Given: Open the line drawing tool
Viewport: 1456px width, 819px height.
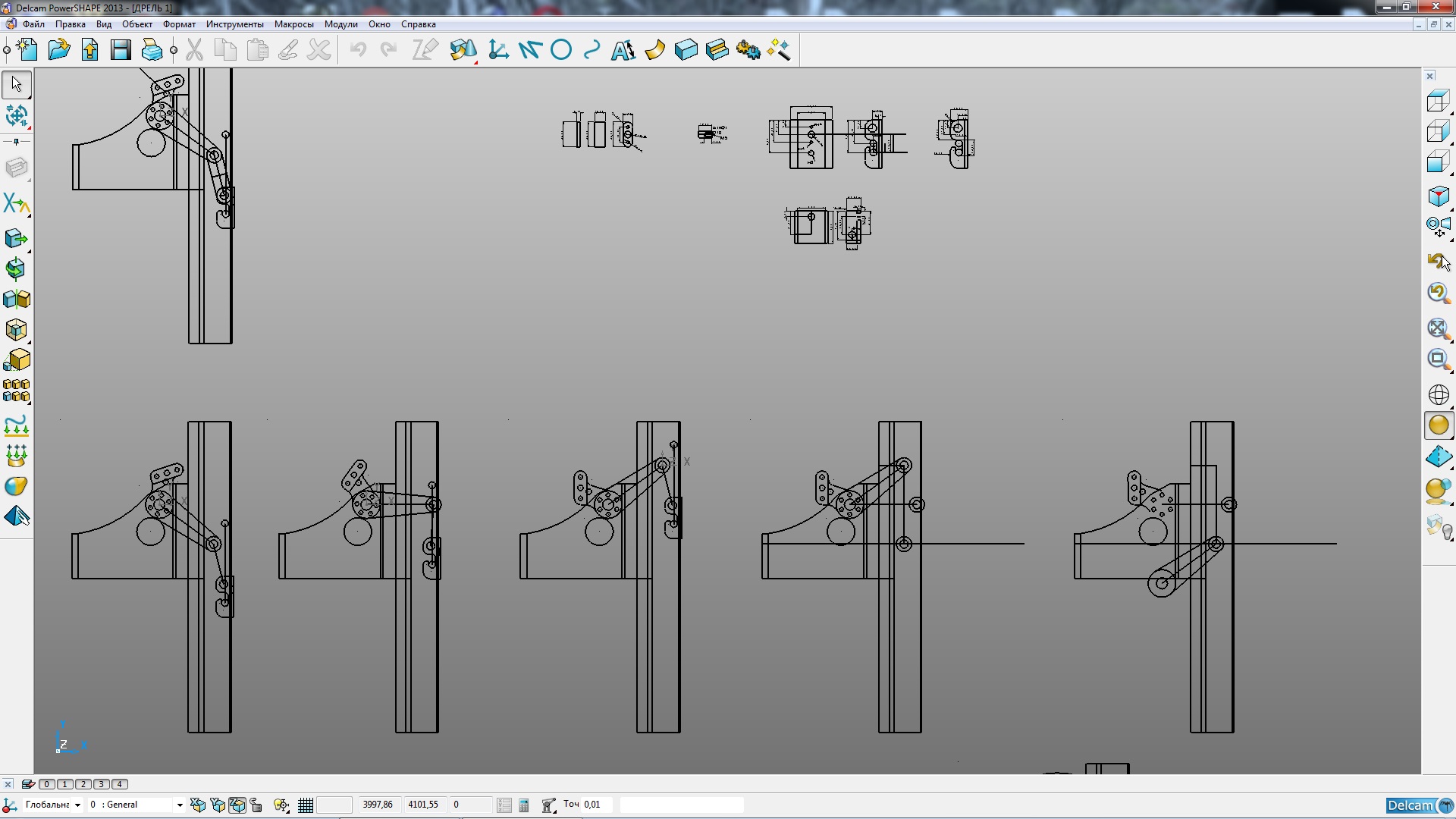Looking at the screenshot, I should pyautogui.click(x=529, y=50).
